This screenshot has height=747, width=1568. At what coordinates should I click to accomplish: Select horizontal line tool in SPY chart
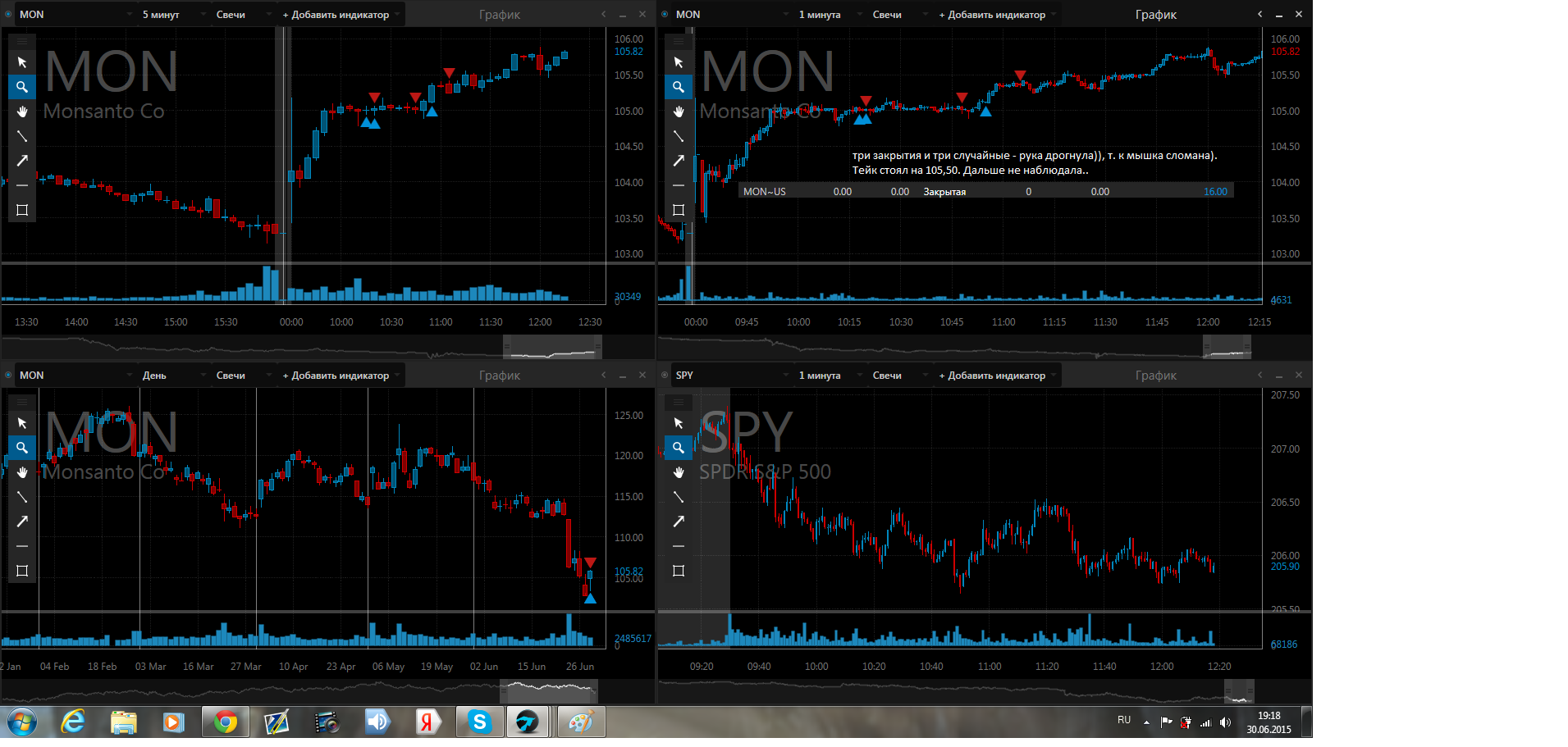tap(679, 546)
